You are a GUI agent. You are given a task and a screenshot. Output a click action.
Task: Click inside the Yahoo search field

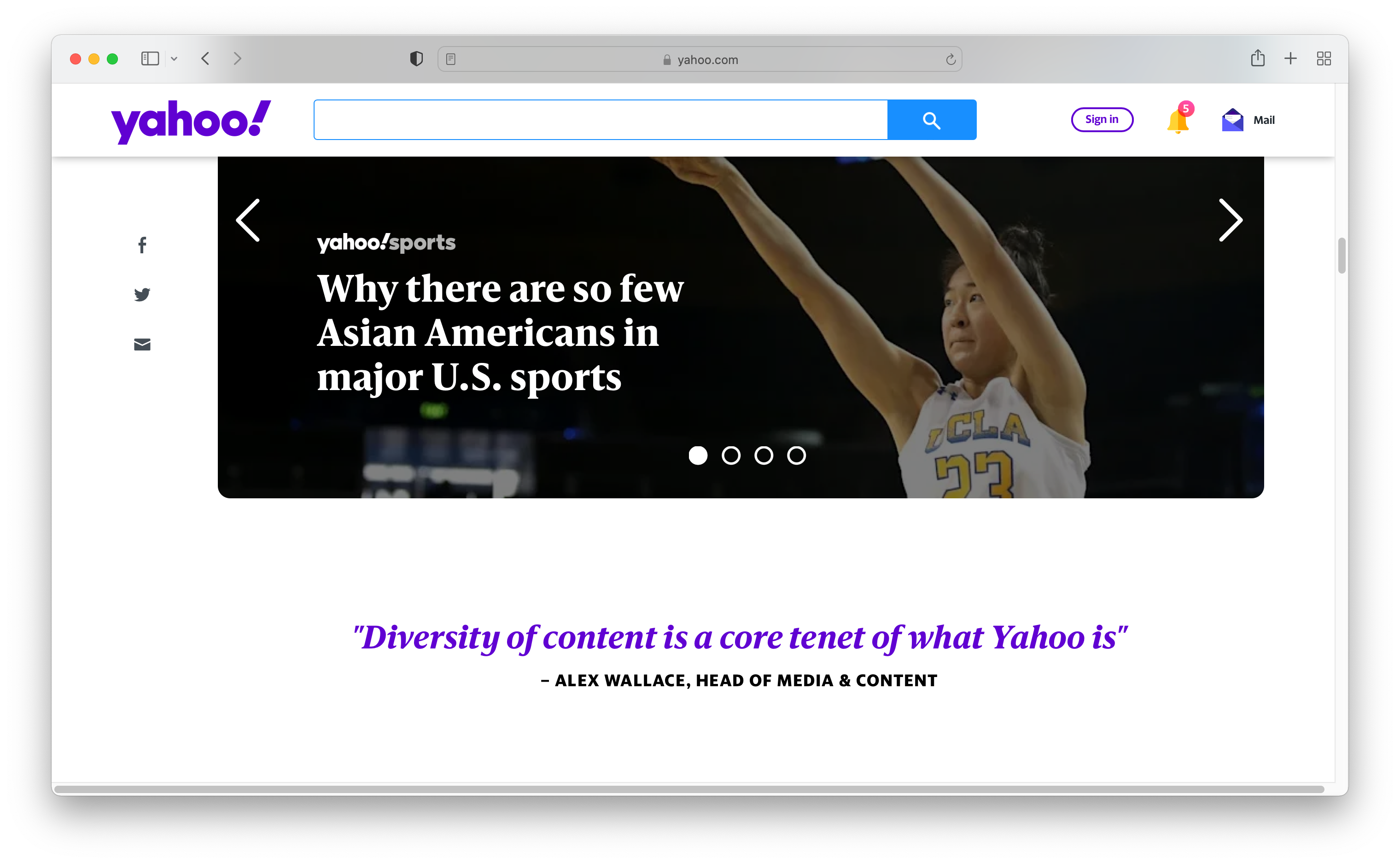tap(600, 120)
